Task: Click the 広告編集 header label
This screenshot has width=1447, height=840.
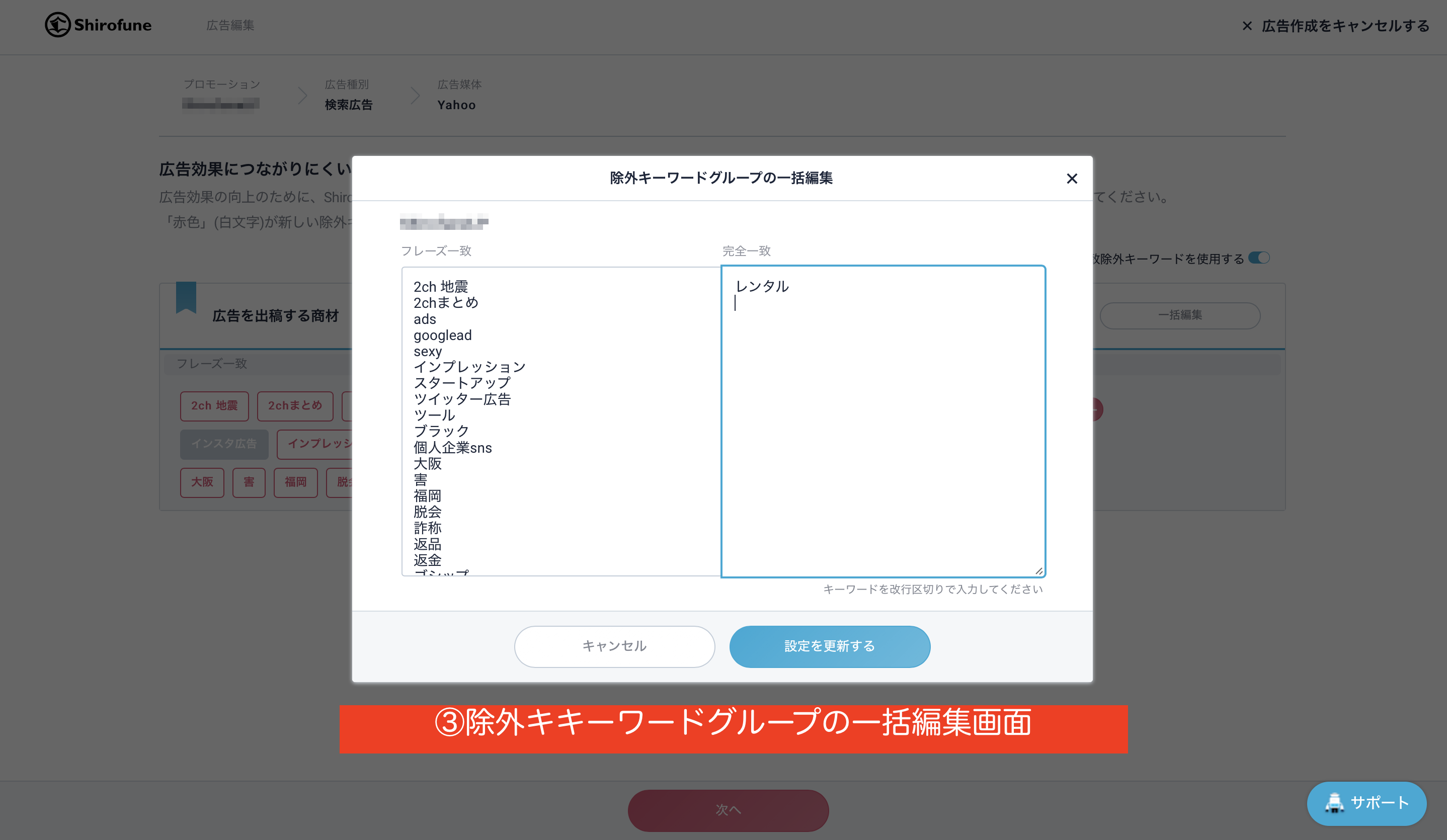Action: pyautogui.click(x=230, y=25)
